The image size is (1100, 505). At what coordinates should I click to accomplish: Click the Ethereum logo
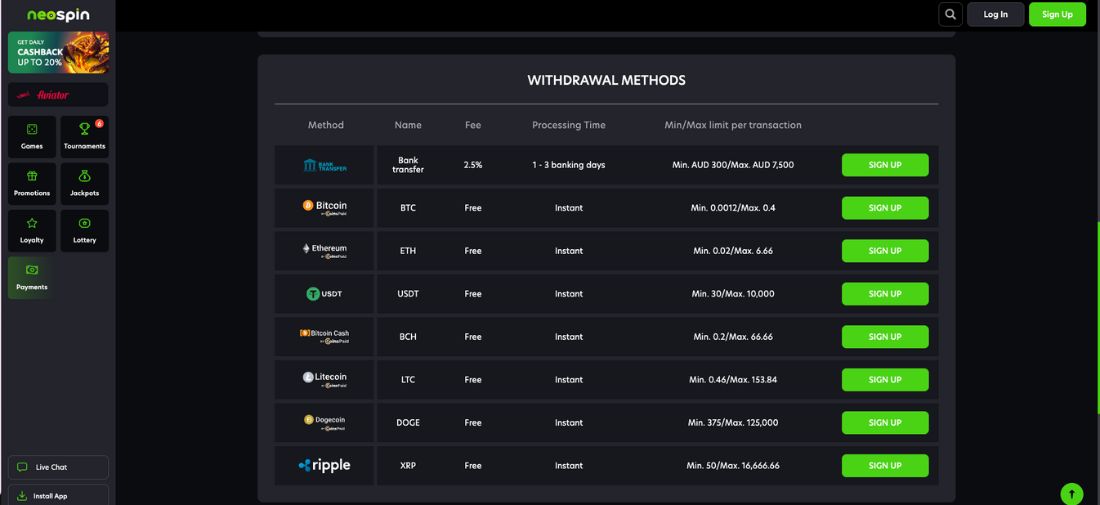[325, 250]
